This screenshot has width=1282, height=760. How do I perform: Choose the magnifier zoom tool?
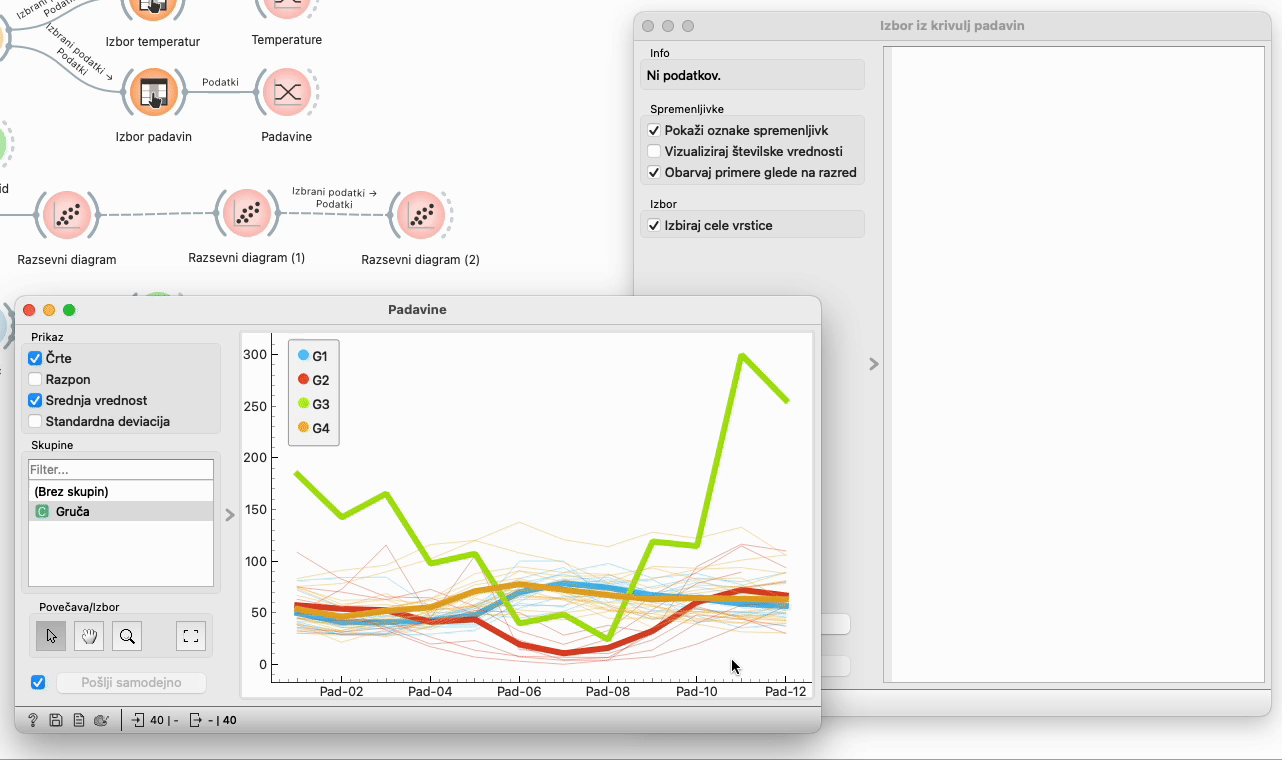pos(127,635)
